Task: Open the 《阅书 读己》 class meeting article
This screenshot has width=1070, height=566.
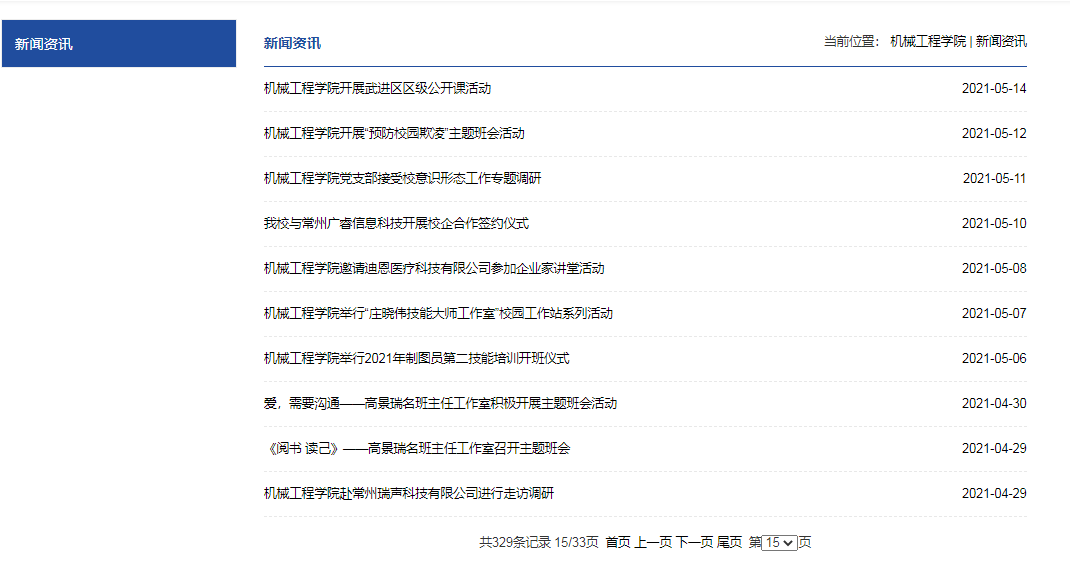Action: point(417,448)
